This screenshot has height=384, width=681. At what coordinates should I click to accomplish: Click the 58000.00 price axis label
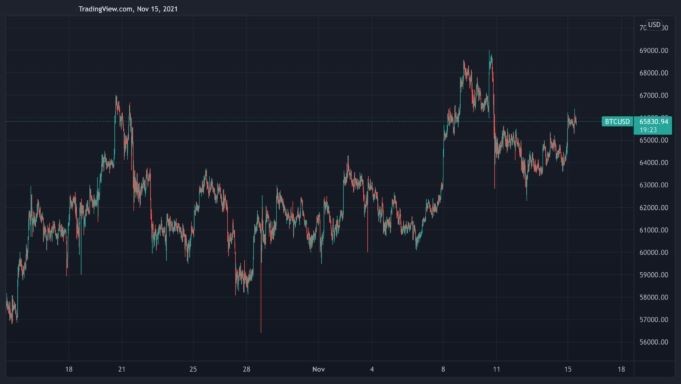click(x=653, y=297)
